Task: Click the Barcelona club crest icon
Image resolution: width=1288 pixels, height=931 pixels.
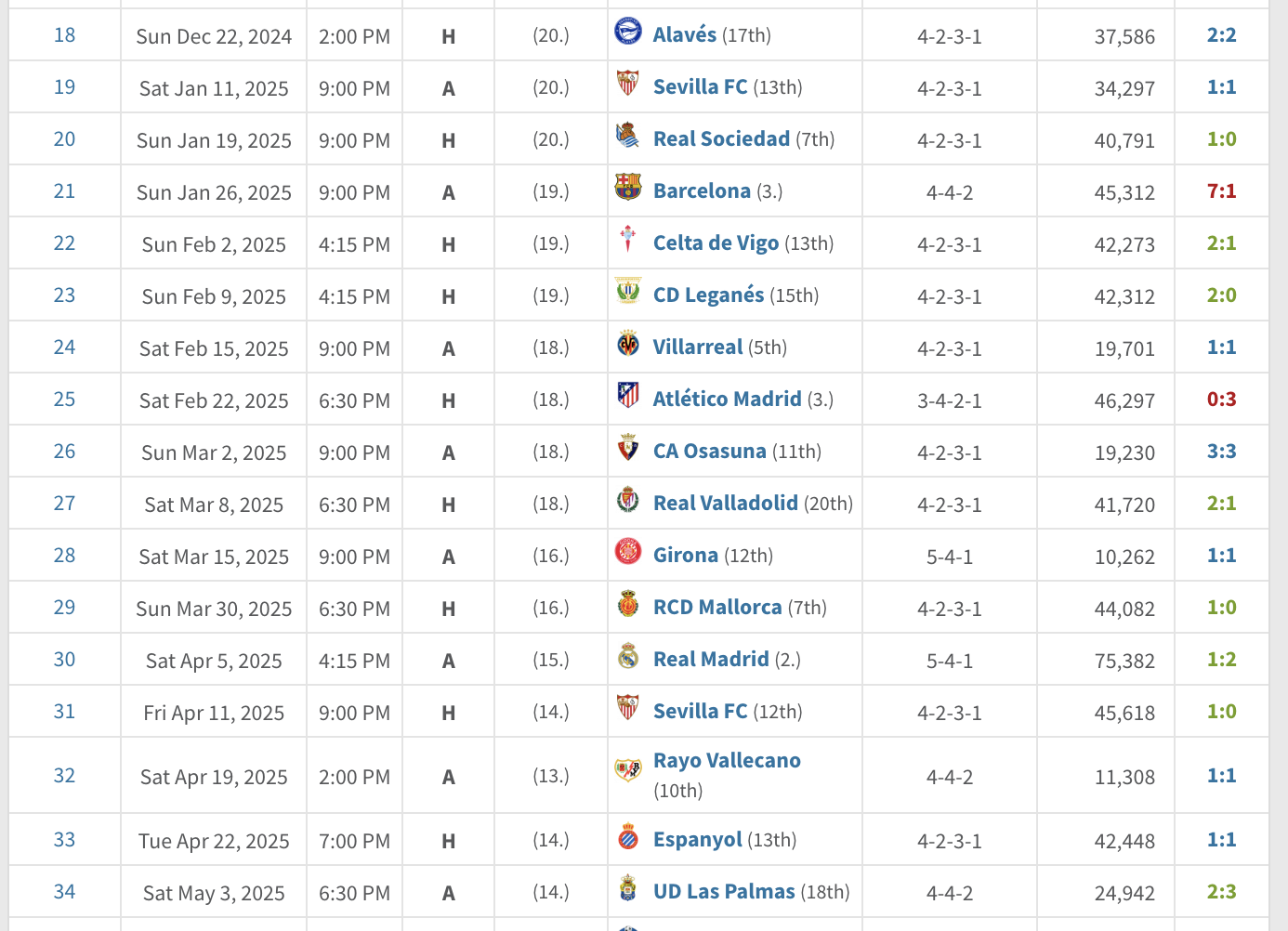Action: tap(628, 188)
